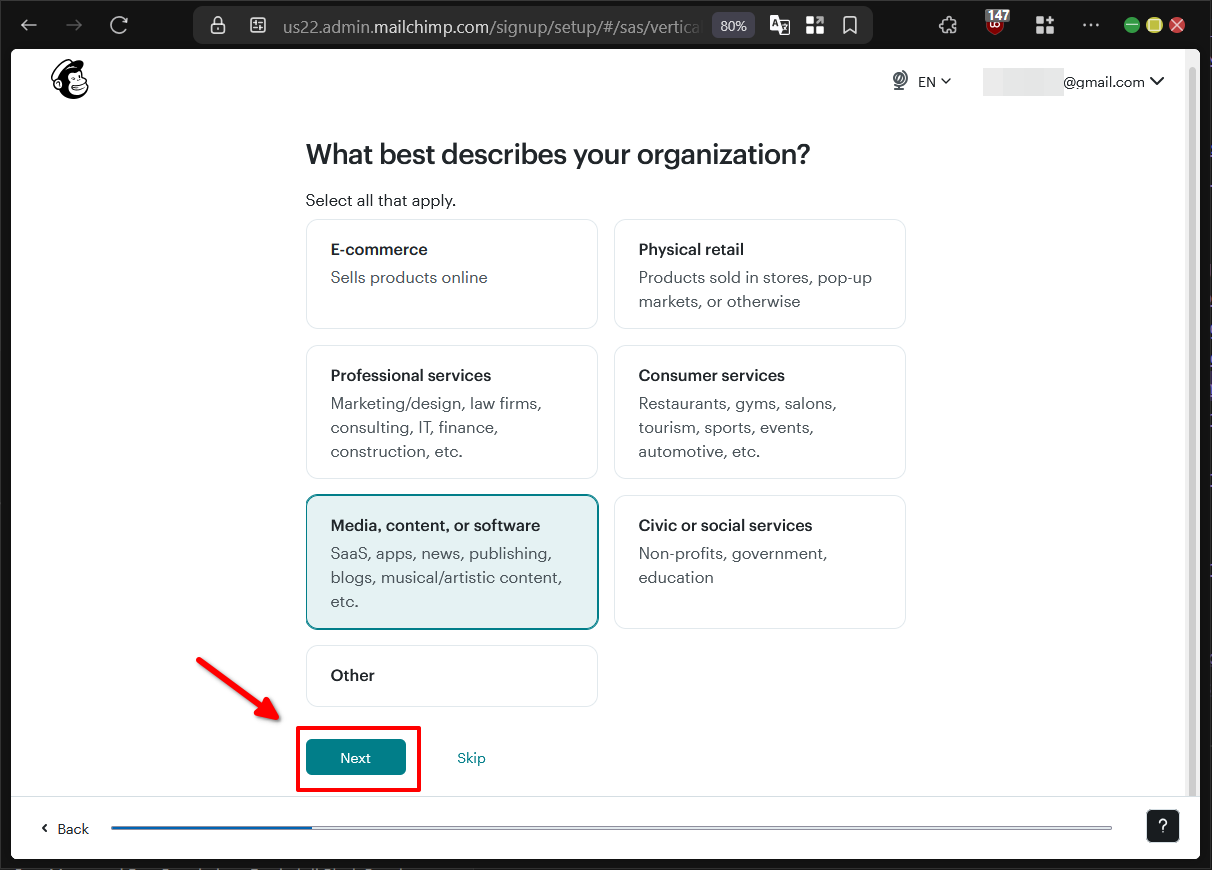Click the signup progress bar

point(611,827)
